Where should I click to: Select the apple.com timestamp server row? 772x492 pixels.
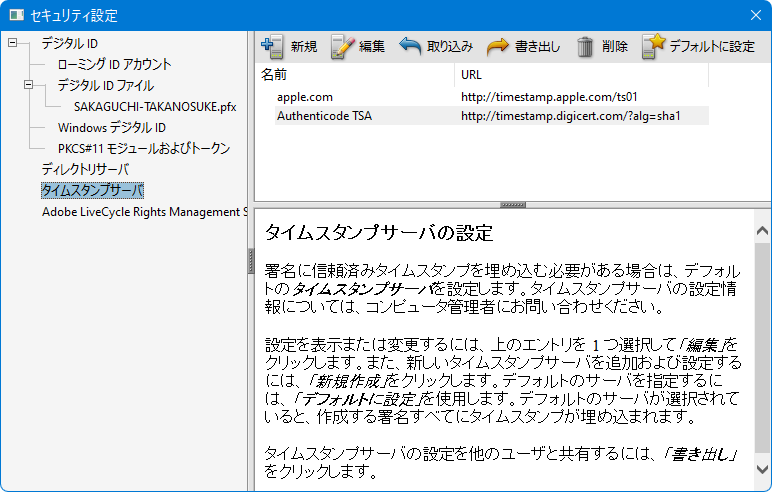[305, 97]
